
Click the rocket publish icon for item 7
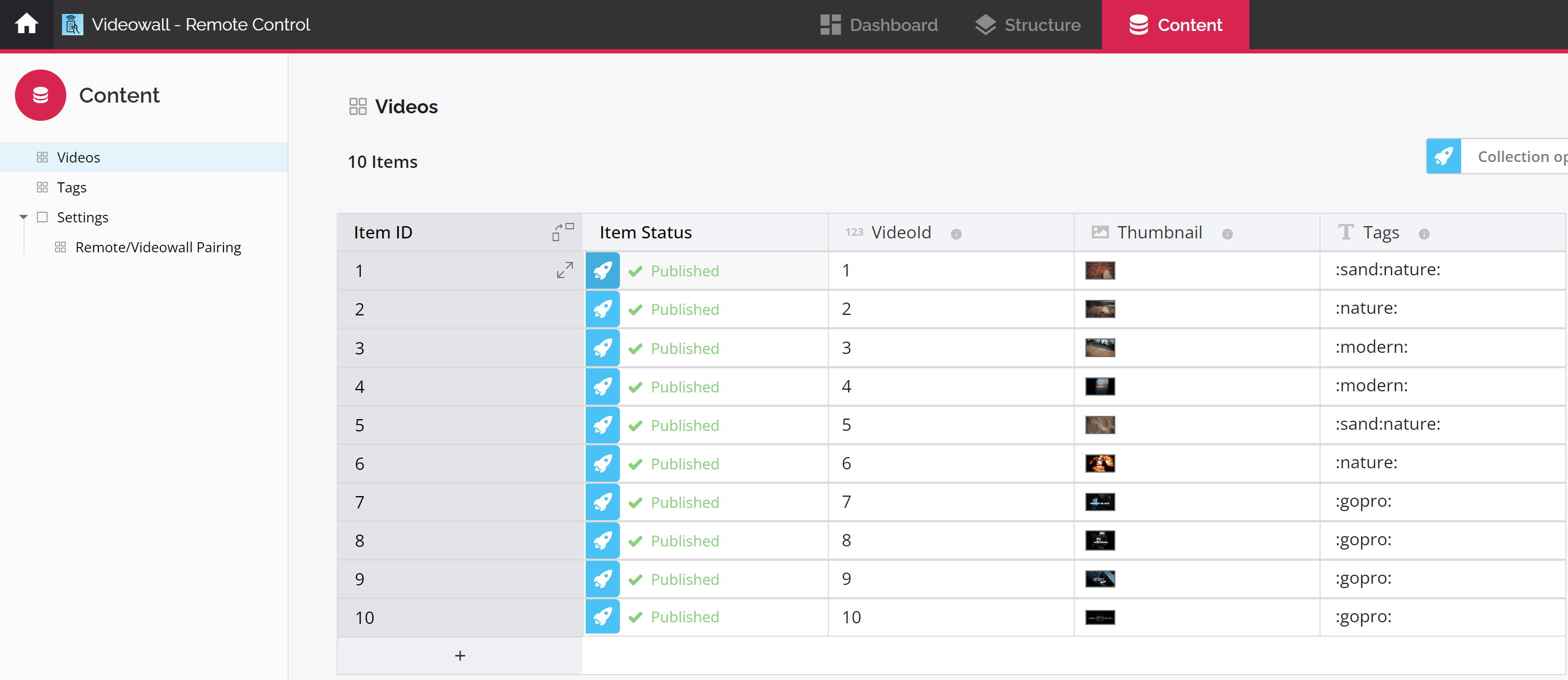click(x=603, y=502)
